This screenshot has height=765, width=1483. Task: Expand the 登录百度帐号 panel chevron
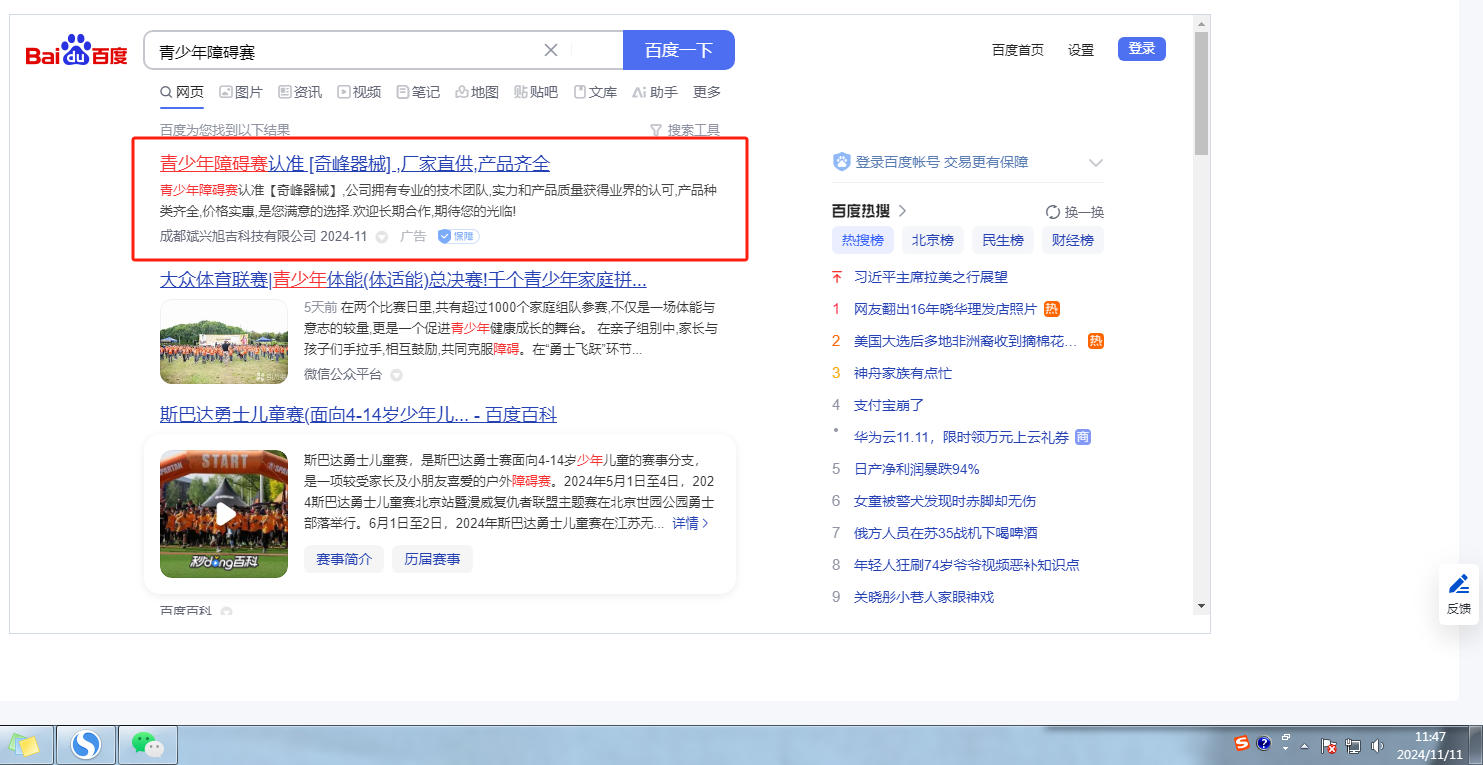pos(1095,163)
